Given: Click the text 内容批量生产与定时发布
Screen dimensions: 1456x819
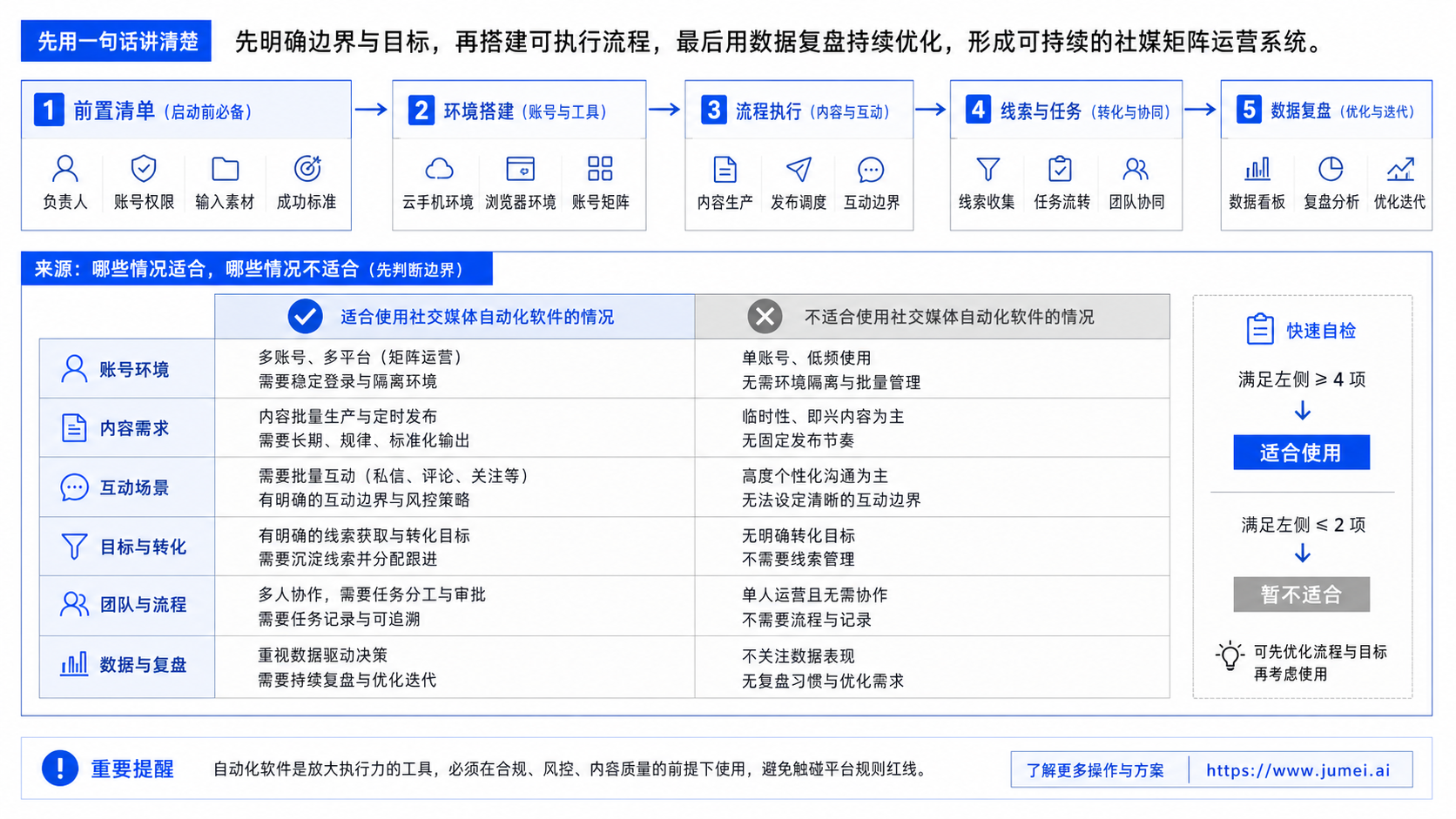Looking at the screenshot, I should 347,416.
